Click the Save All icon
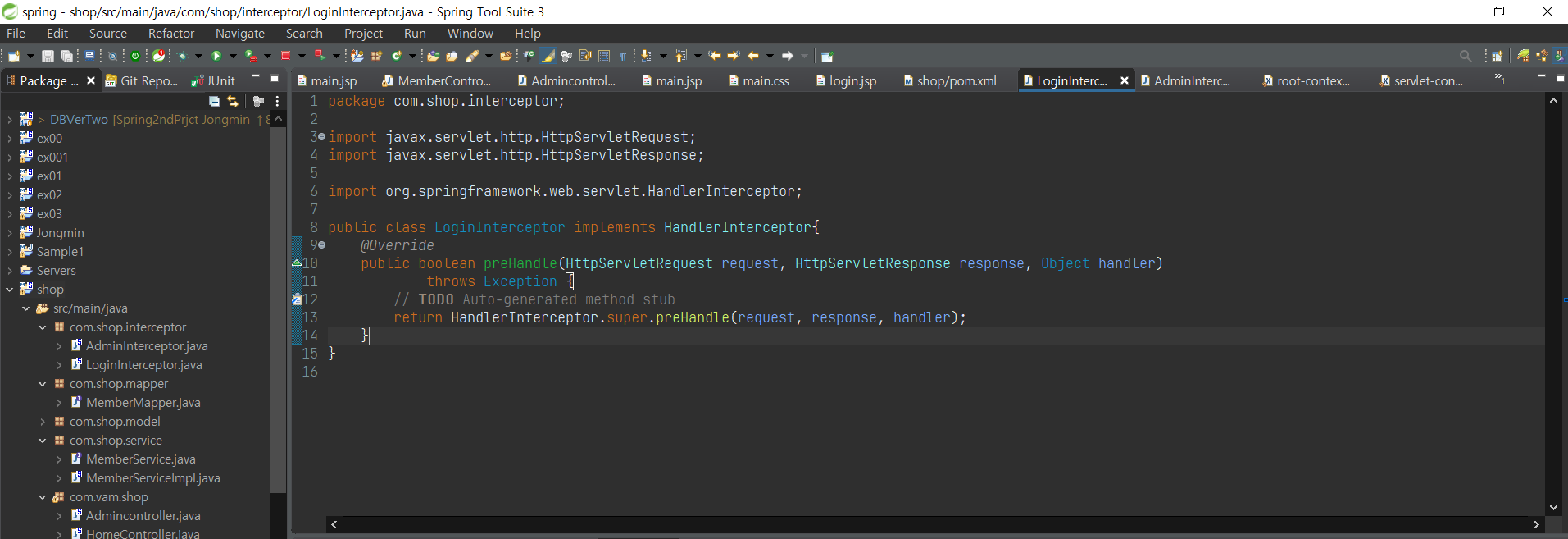1568x539 pixels. [66, 56]
